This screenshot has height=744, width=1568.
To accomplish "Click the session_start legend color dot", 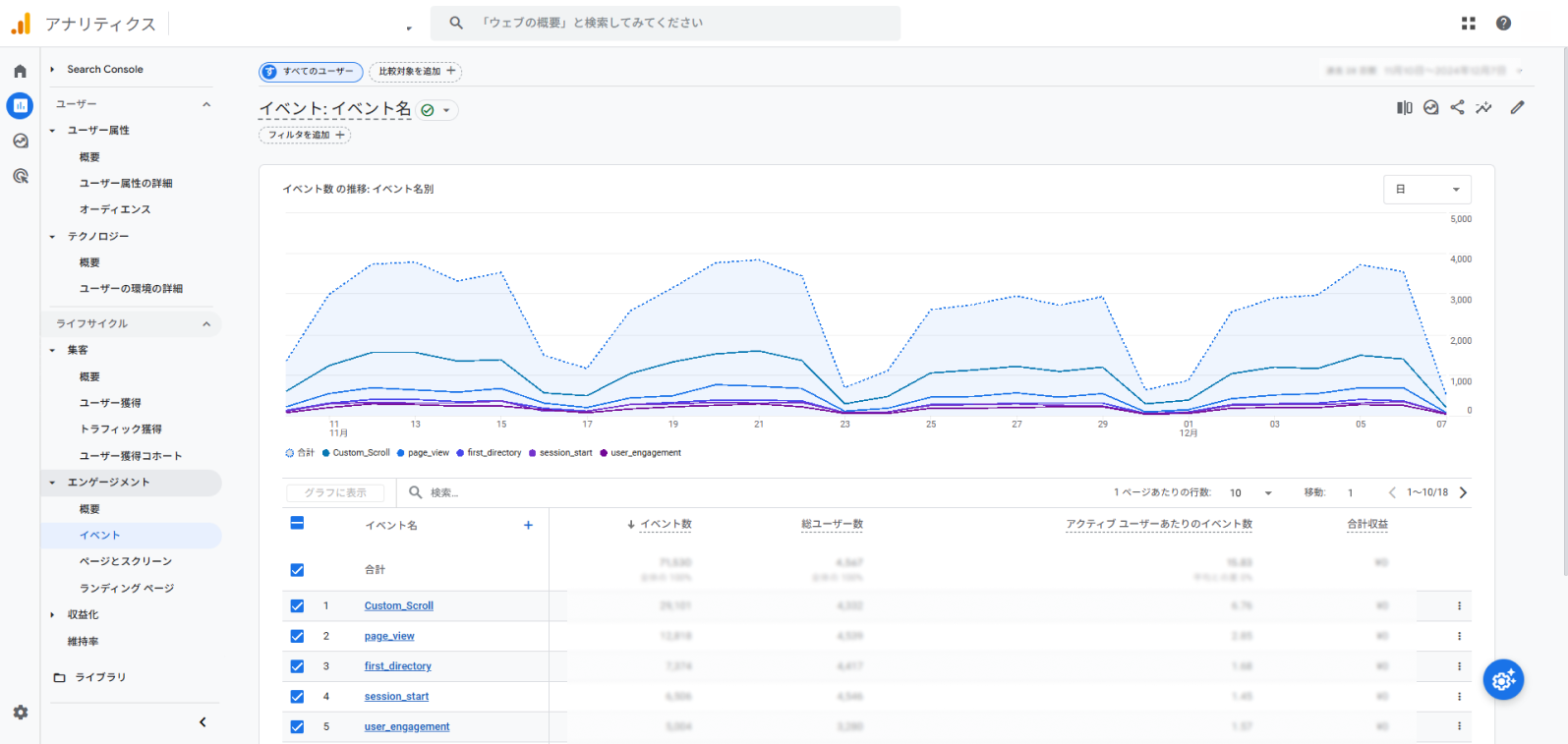I will tap(532, 453).
